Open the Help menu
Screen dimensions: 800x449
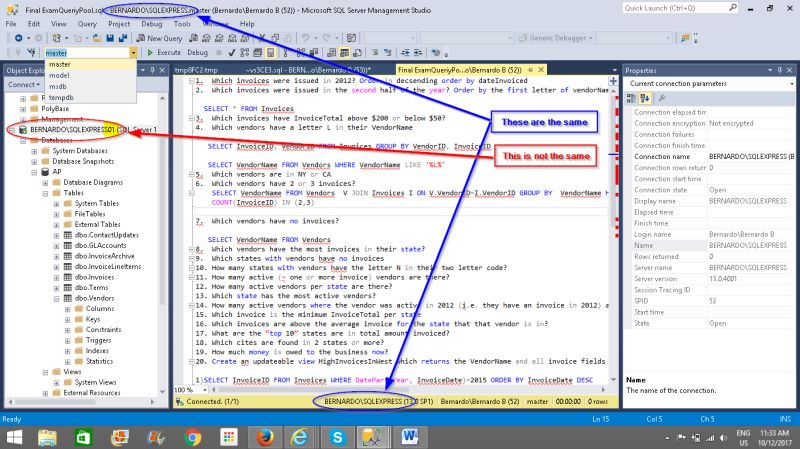click(247, 24)
